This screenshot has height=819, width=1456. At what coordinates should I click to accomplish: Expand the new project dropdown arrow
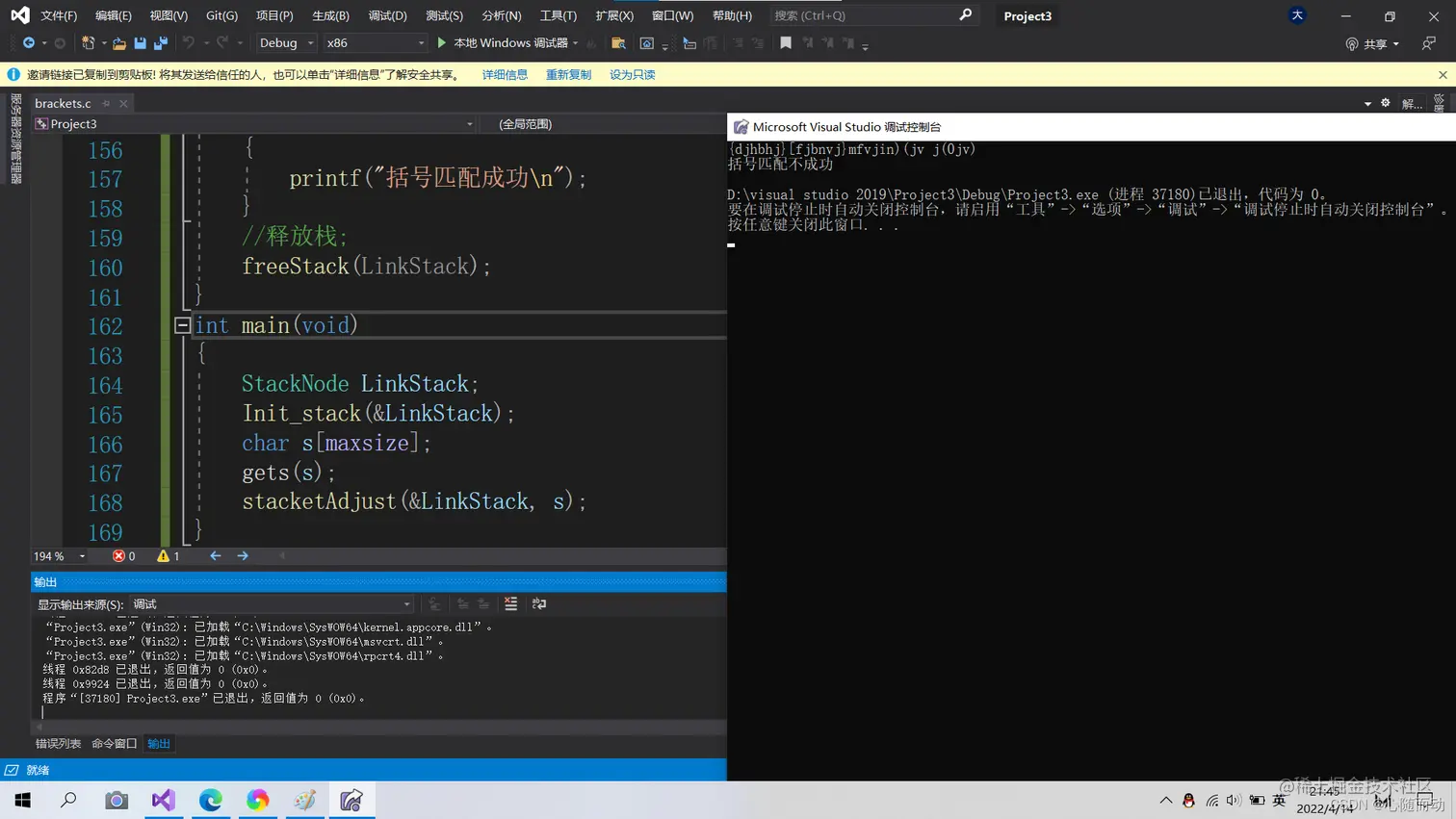[103, 43]
